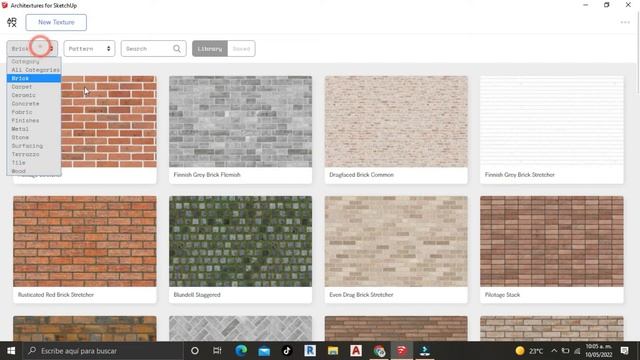Click the taskbar clock showing 10:05 a. m.

point(599,351)
